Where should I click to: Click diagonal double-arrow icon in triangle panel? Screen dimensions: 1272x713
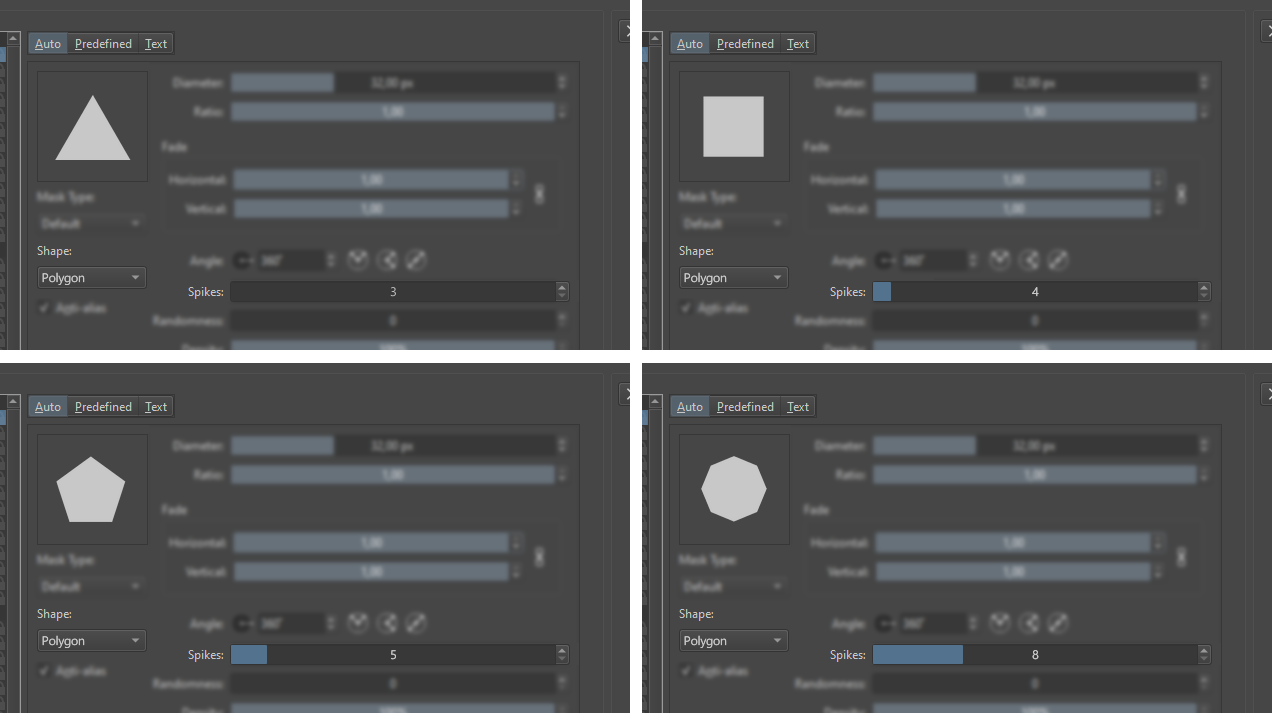[x=417, y=260]
